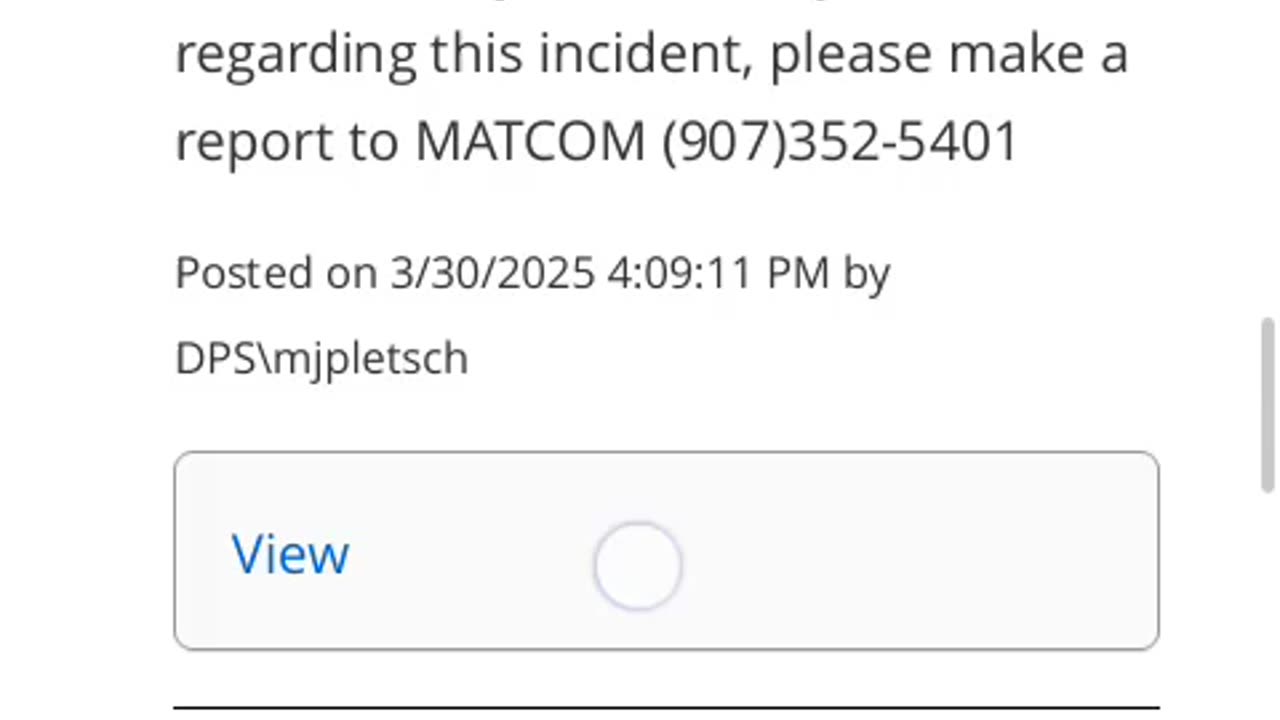This screenshot has height=720, width=1280.
Task: Click the MATCOM phone number (907)352-5401
Action: 840,141
